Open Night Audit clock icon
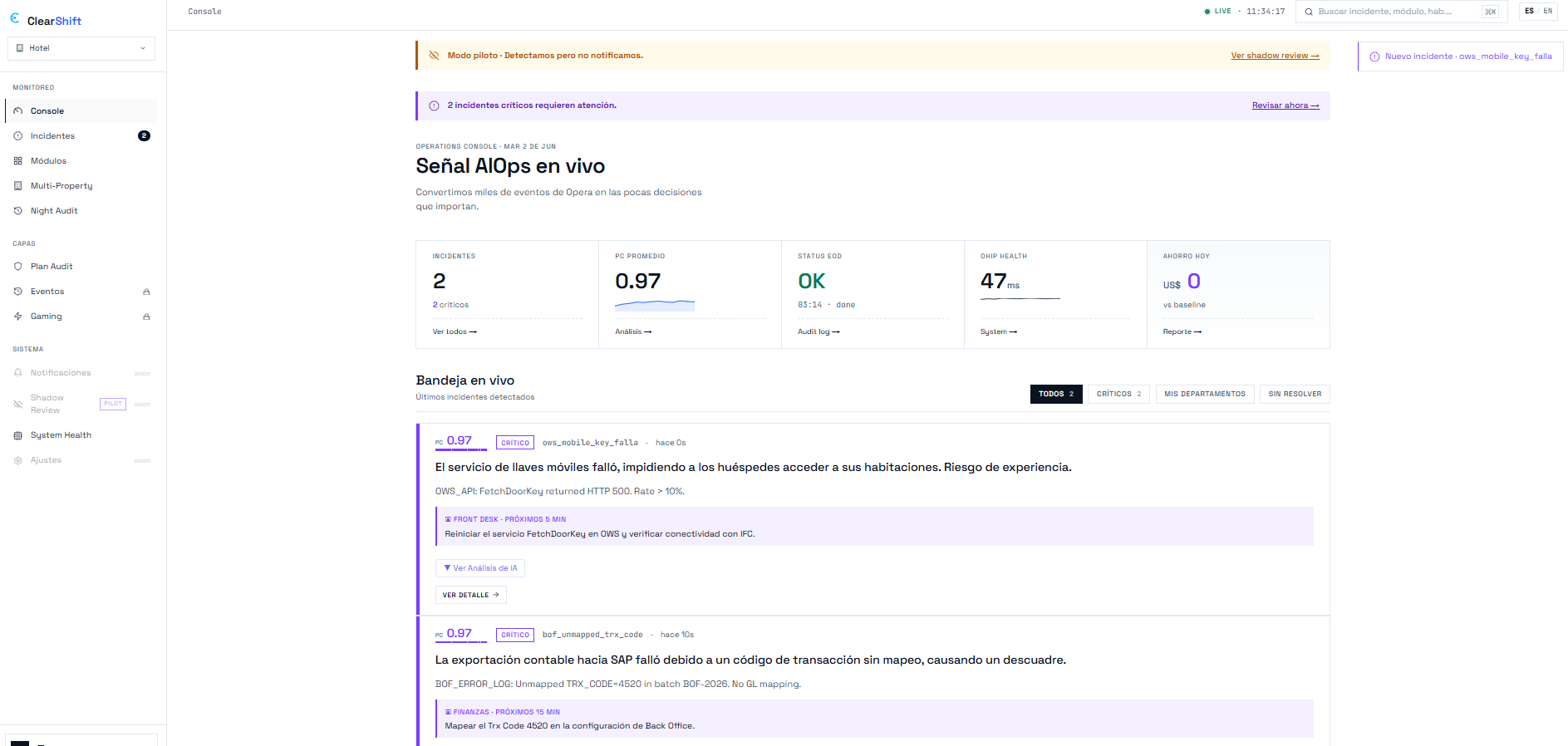Viewport: 1568px width, 746px height. [17, 211]
